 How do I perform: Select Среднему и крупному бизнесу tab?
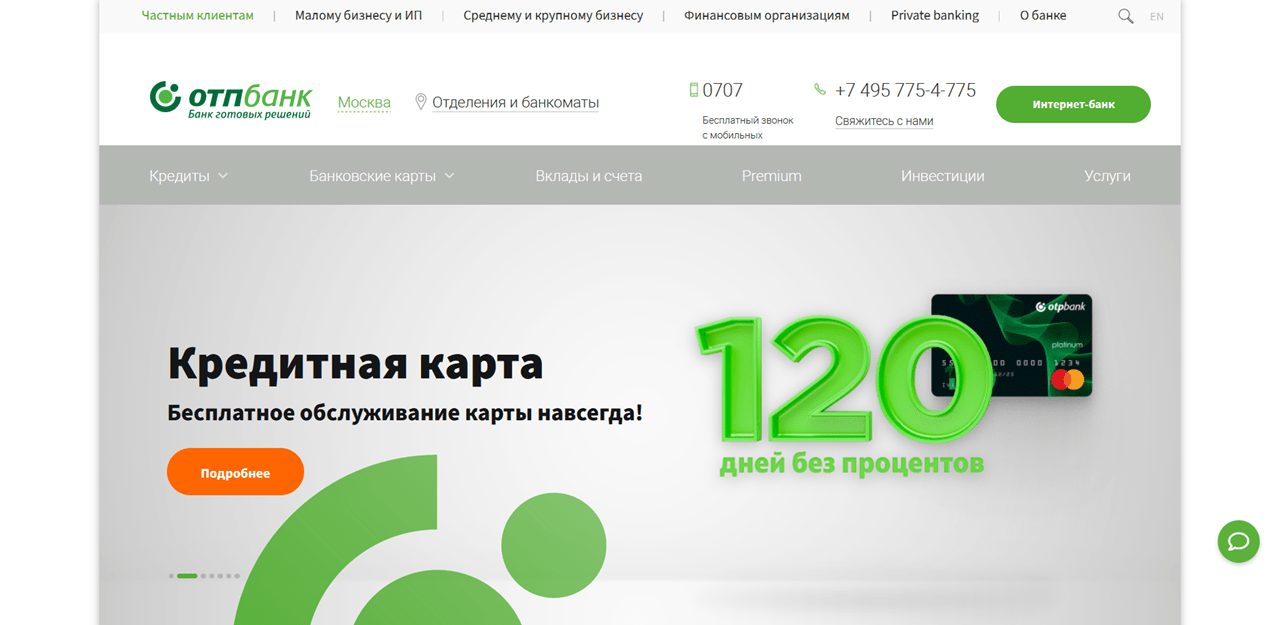point(553,16)
